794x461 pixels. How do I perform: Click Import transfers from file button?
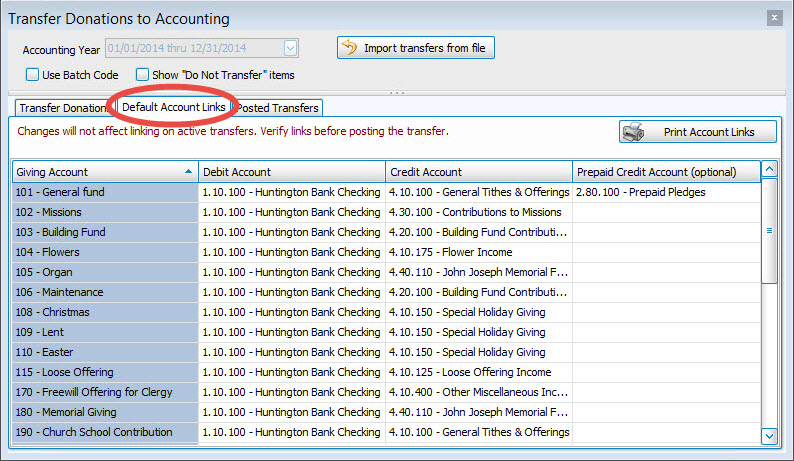pyautogui.click(x=415, y=47)
